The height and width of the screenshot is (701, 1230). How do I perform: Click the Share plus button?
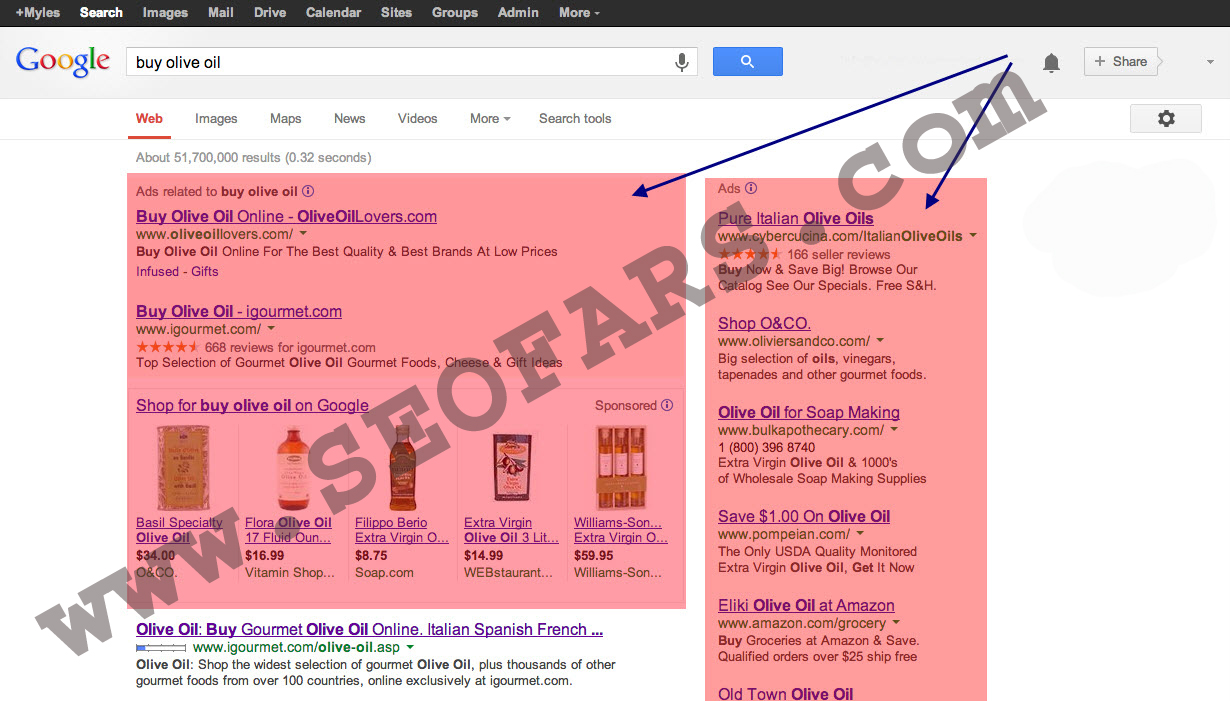tap(1121, 61)
